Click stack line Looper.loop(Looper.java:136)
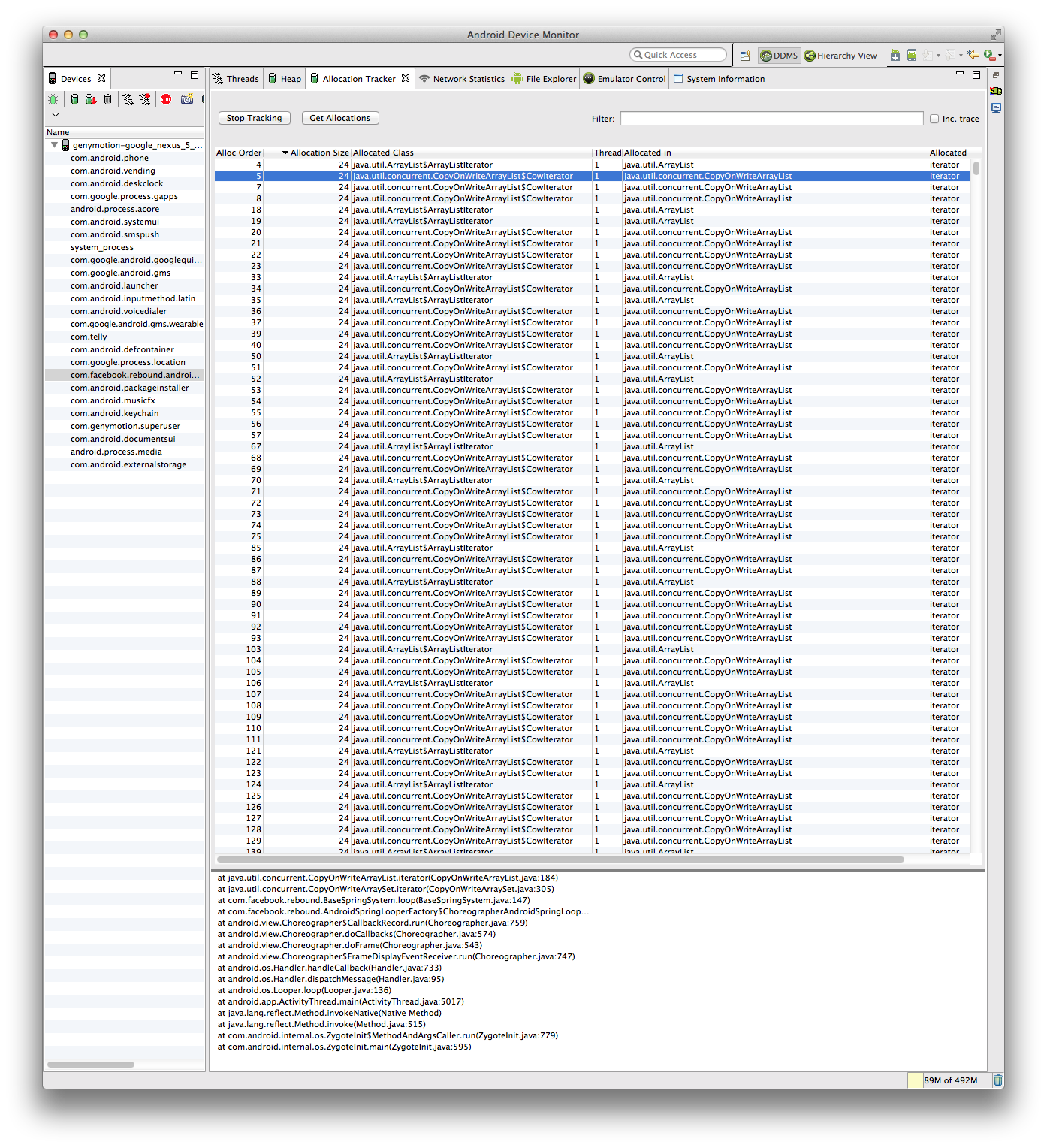 304,990
